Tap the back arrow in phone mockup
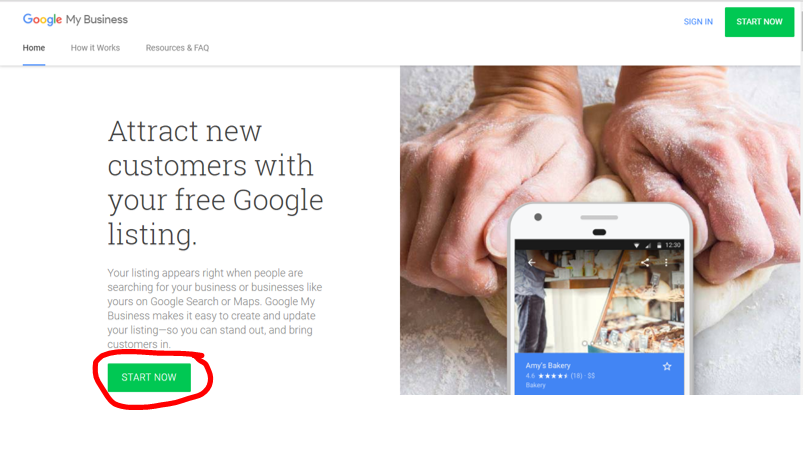The height and width of the screenshot is (451, 803). [x=532, y=262]
